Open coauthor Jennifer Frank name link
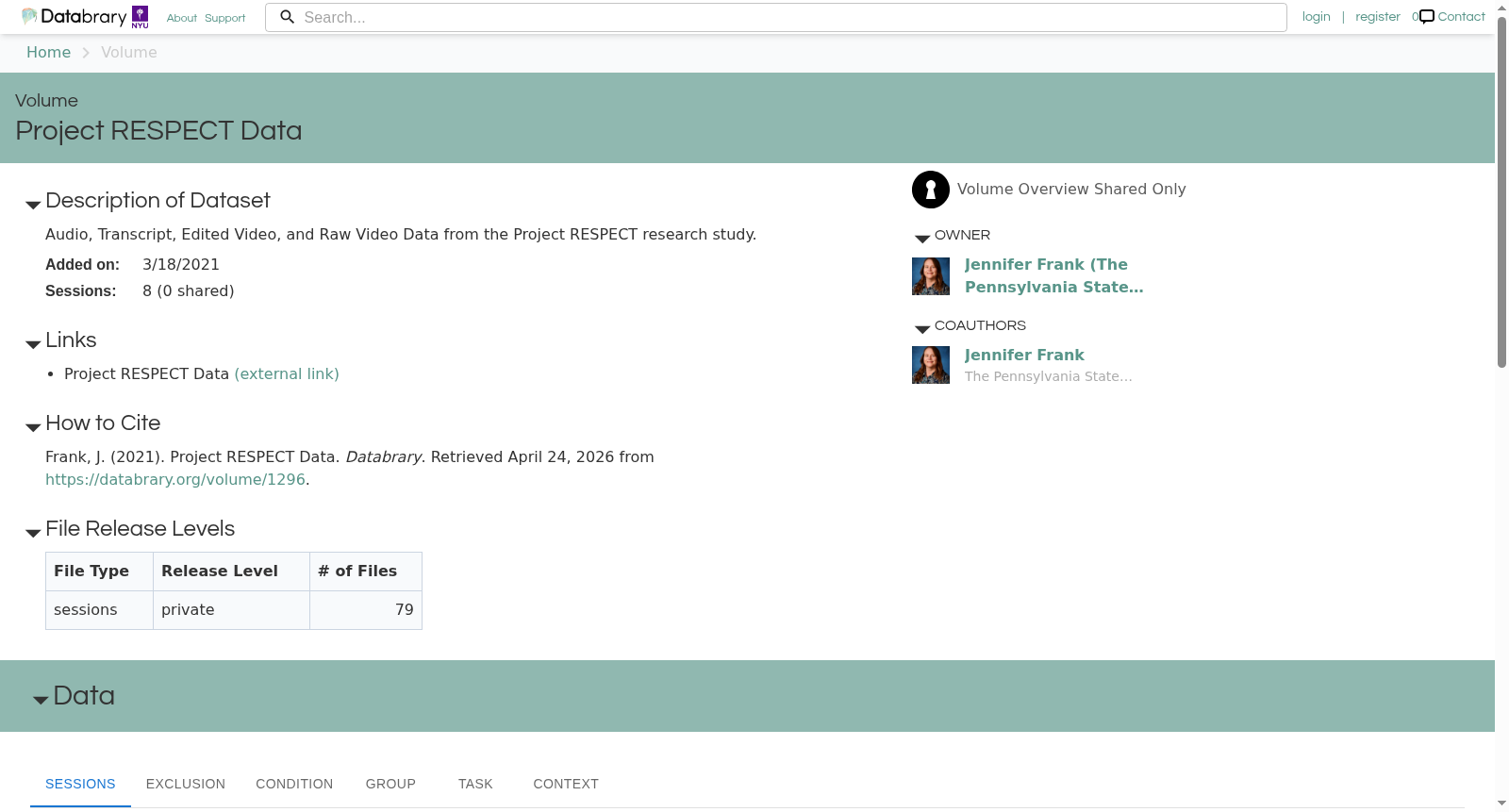 1024,356
